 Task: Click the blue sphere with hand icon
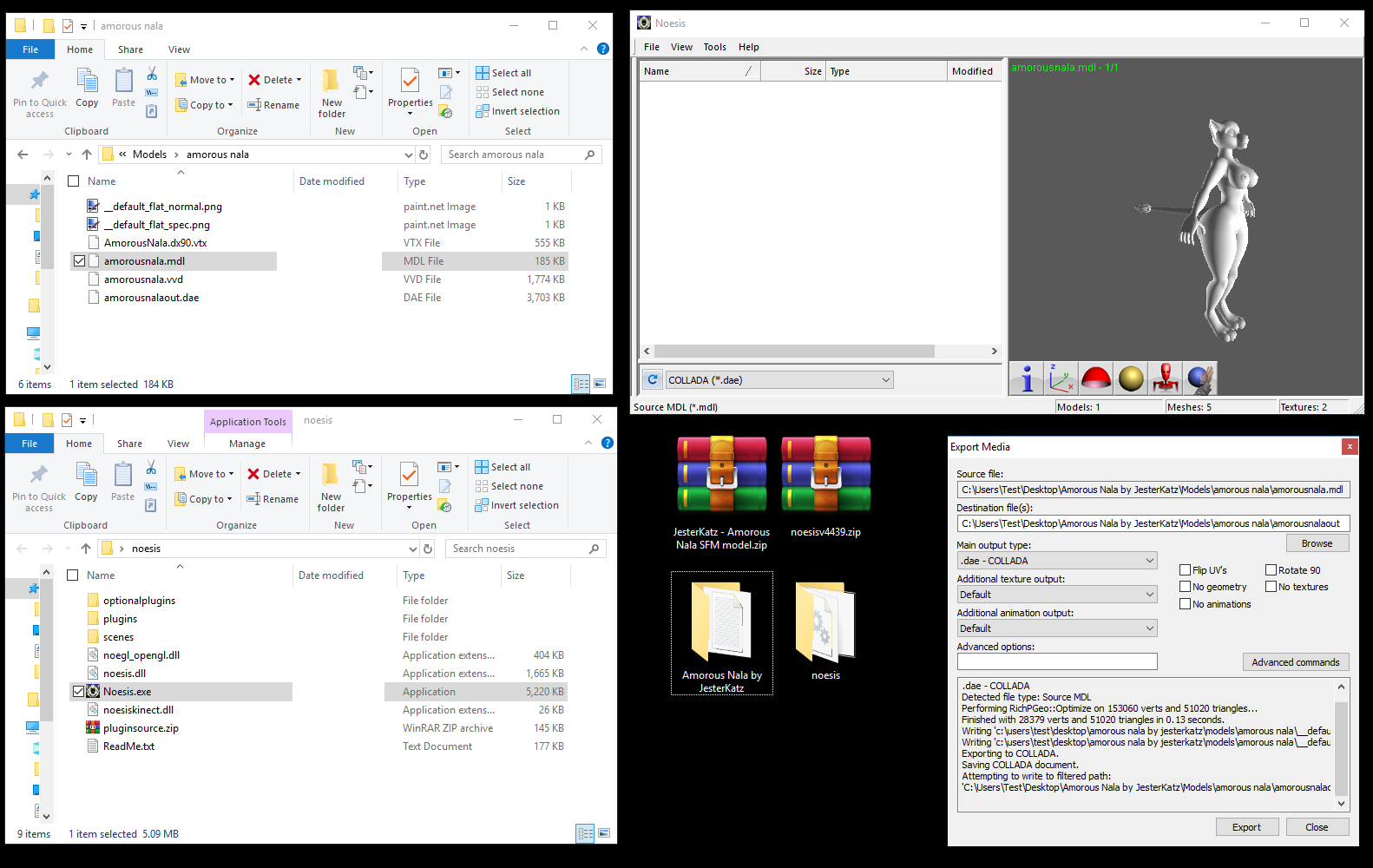point(1200,378)
